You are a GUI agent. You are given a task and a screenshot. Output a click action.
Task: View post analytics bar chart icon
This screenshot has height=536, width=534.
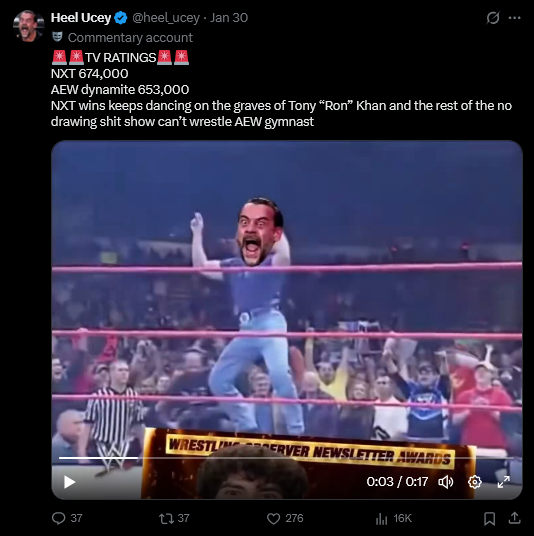pyautogui.click(x=381, y=519)
